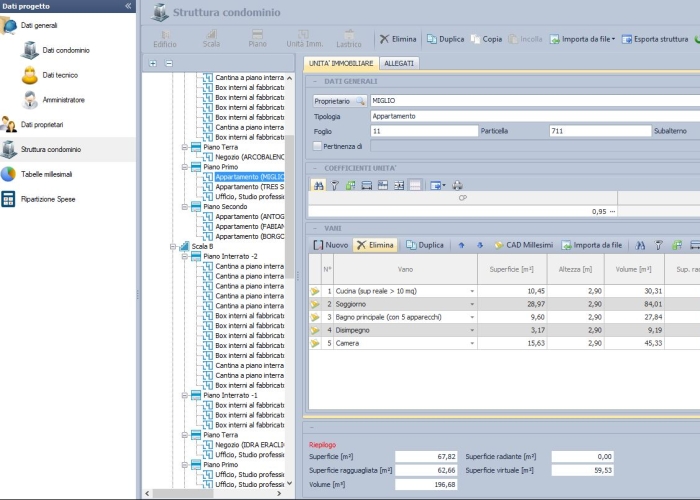The image size is (700, 500).
Task: Collapse all tree nodes with minus button
Action: pos(169,63)
